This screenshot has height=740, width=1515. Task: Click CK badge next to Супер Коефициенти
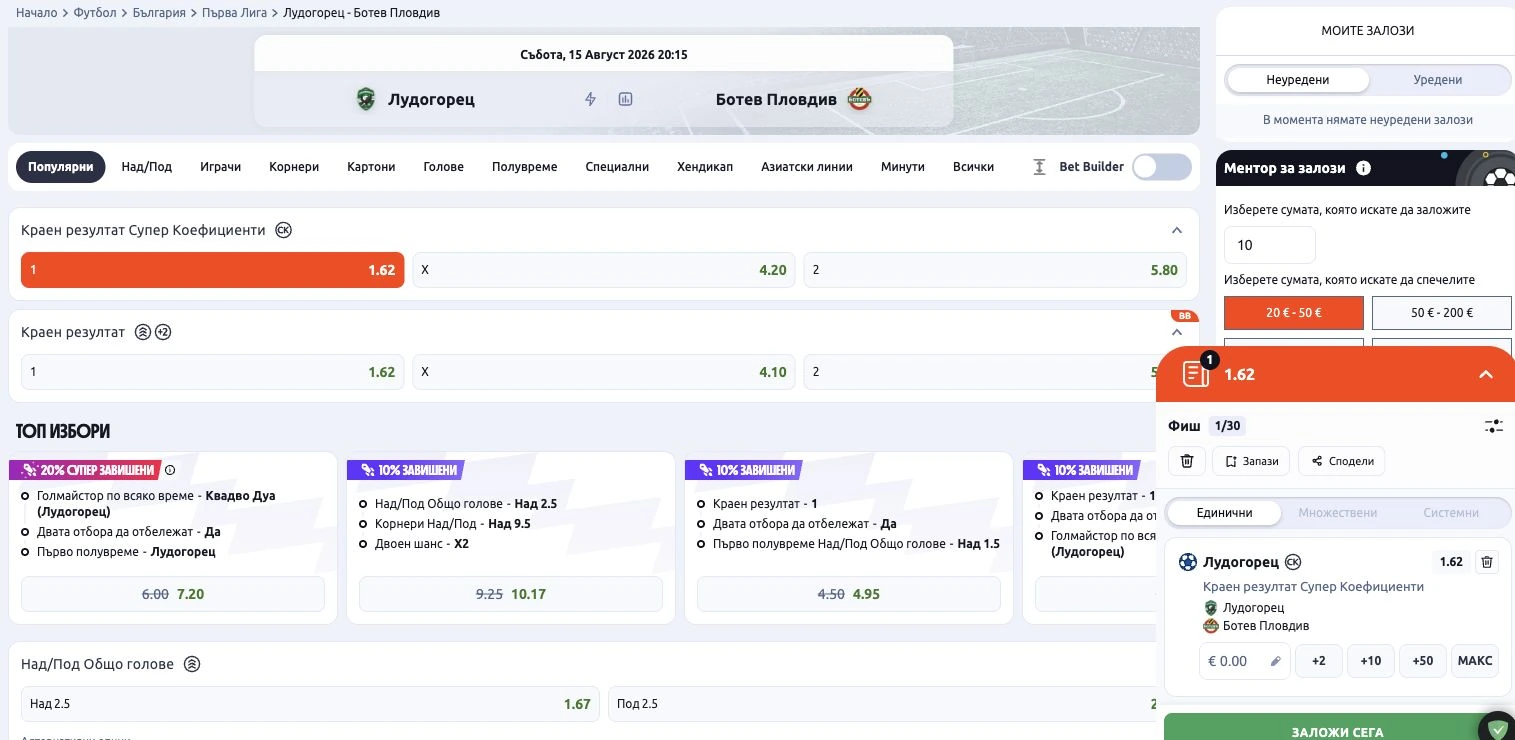click(283, 230)
